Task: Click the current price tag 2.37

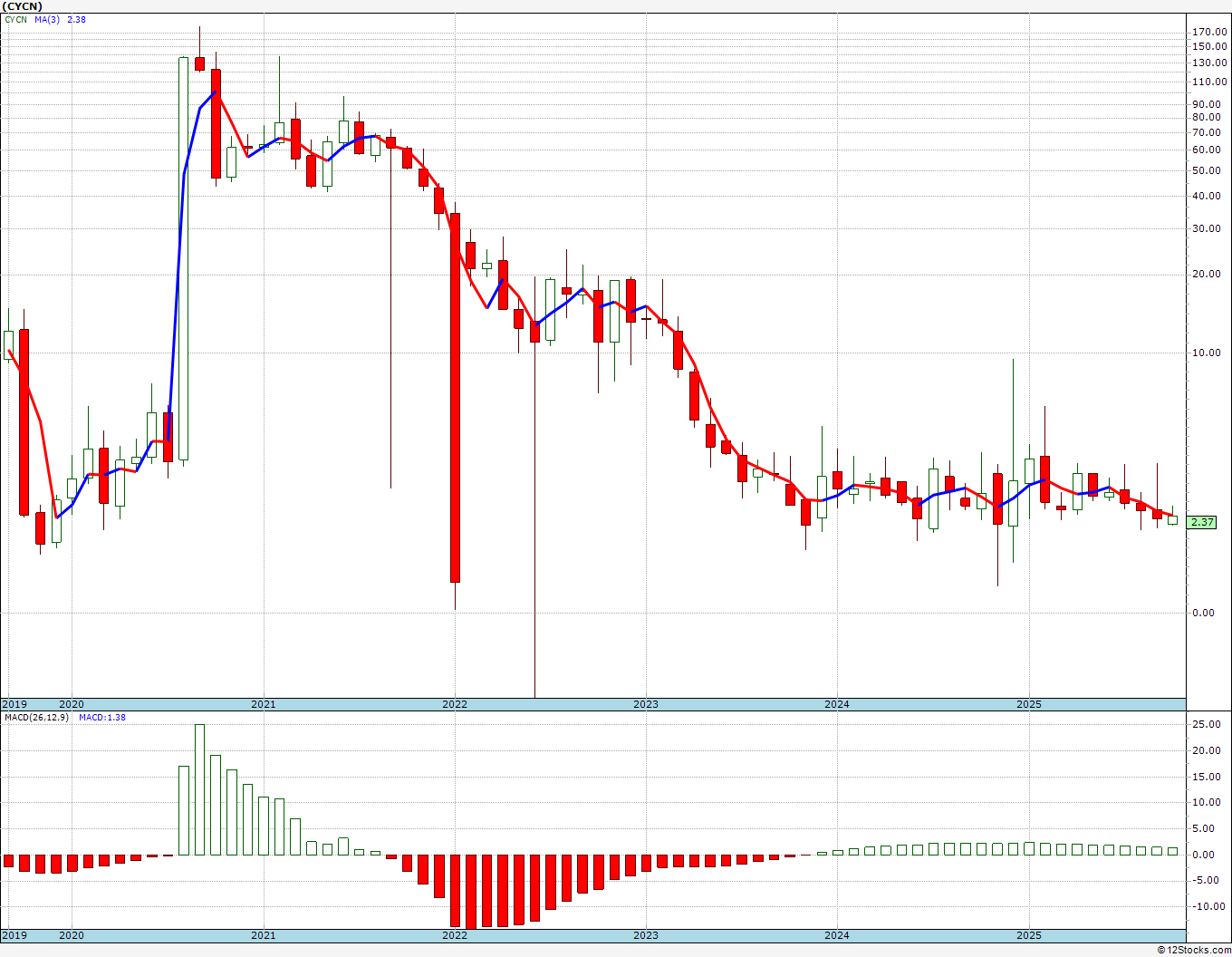Action: (1202, 522)
